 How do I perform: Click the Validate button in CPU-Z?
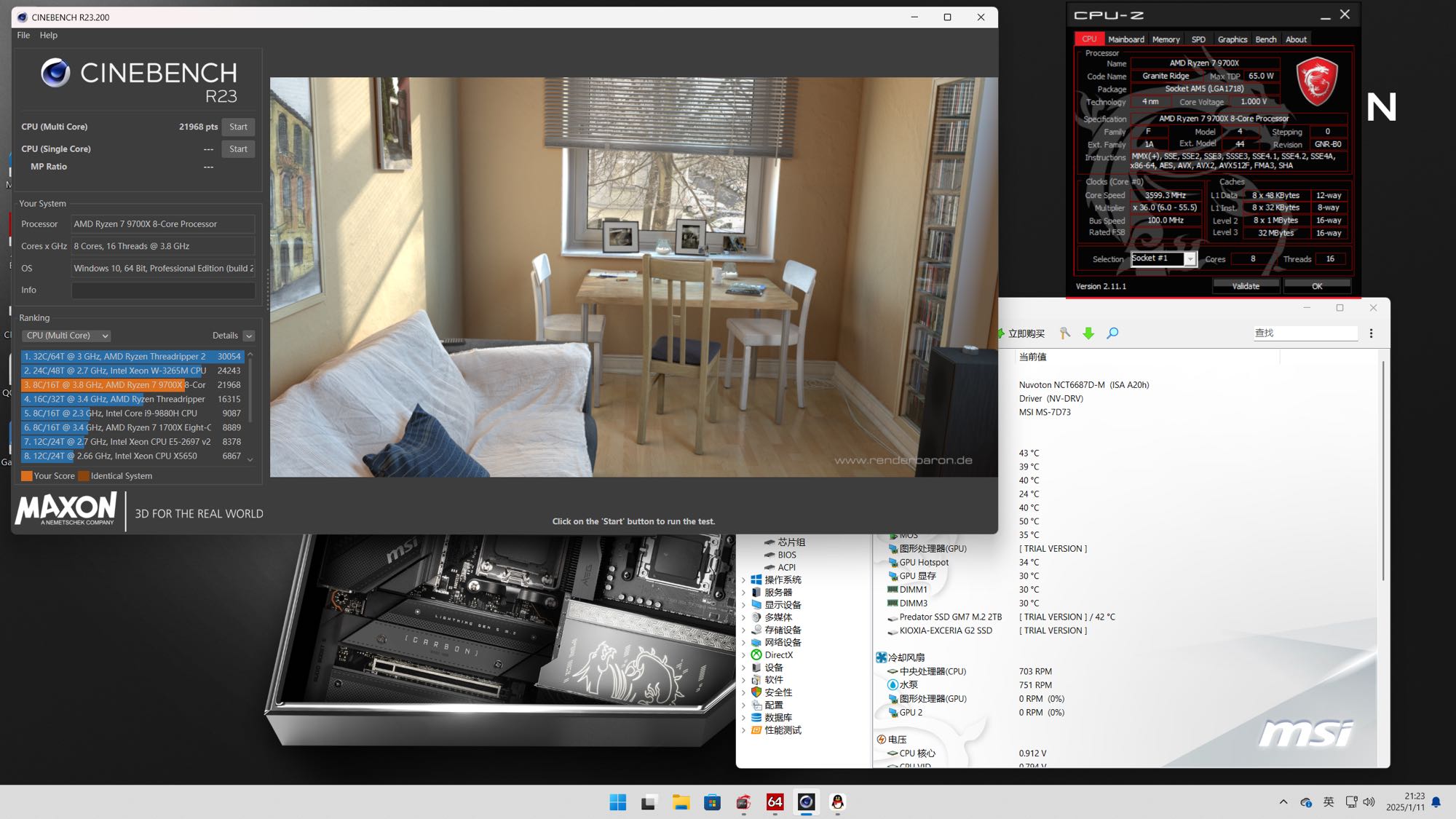[x=1245, y=286]
